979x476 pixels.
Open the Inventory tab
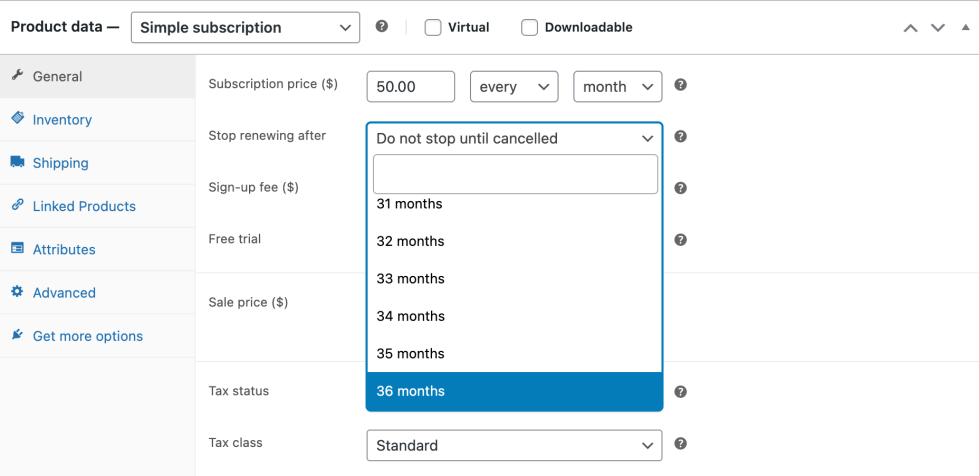[x=62, y=120]
